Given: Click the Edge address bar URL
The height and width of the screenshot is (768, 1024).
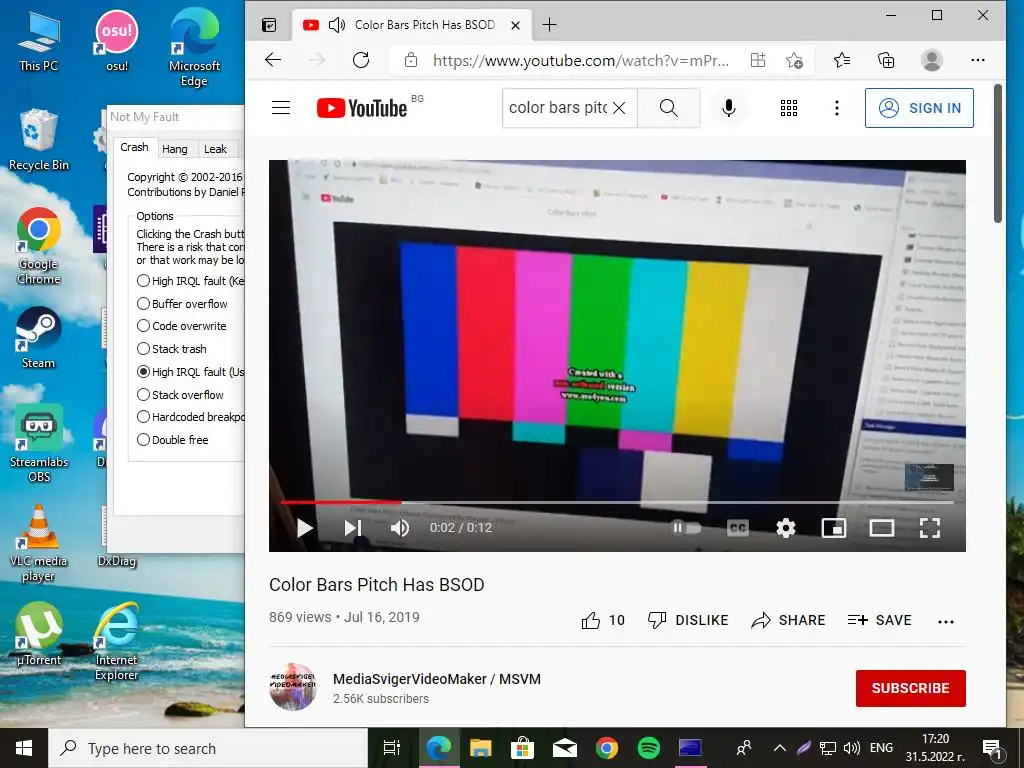Looking at the screenshot, I should tap(581, 61).
